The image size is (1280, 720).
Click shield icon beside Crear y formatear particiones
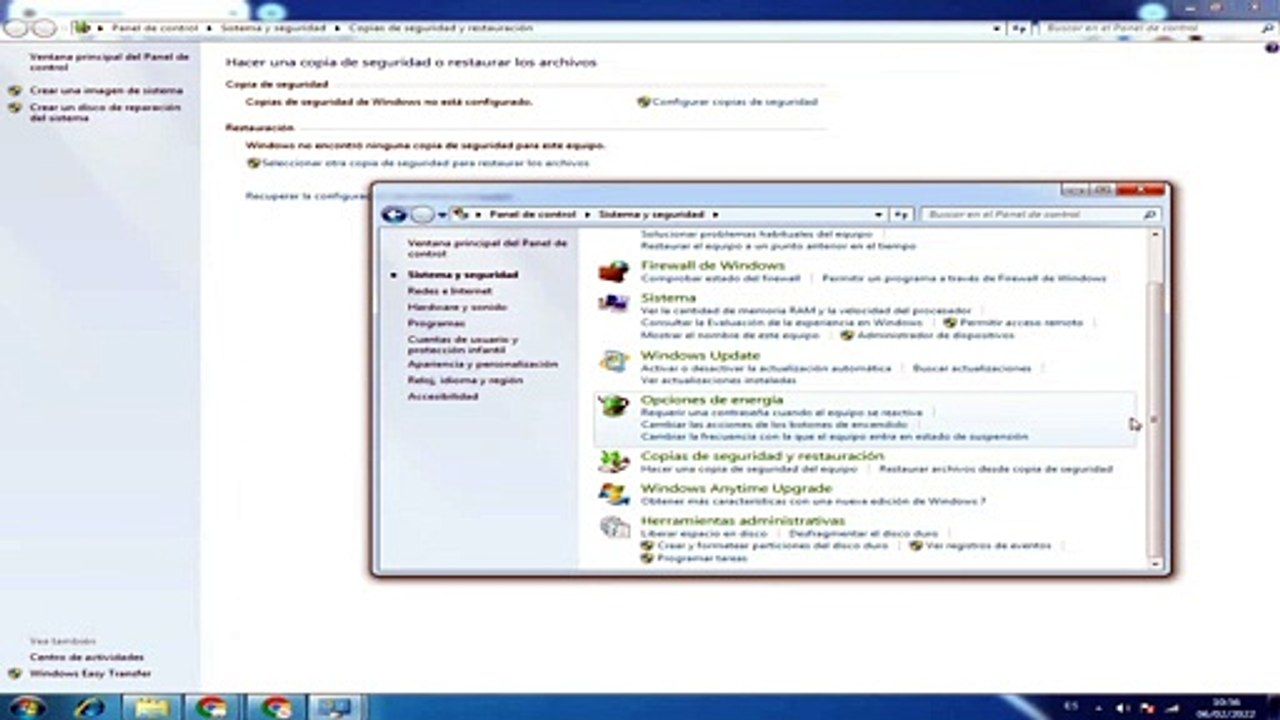click(647, 546)
